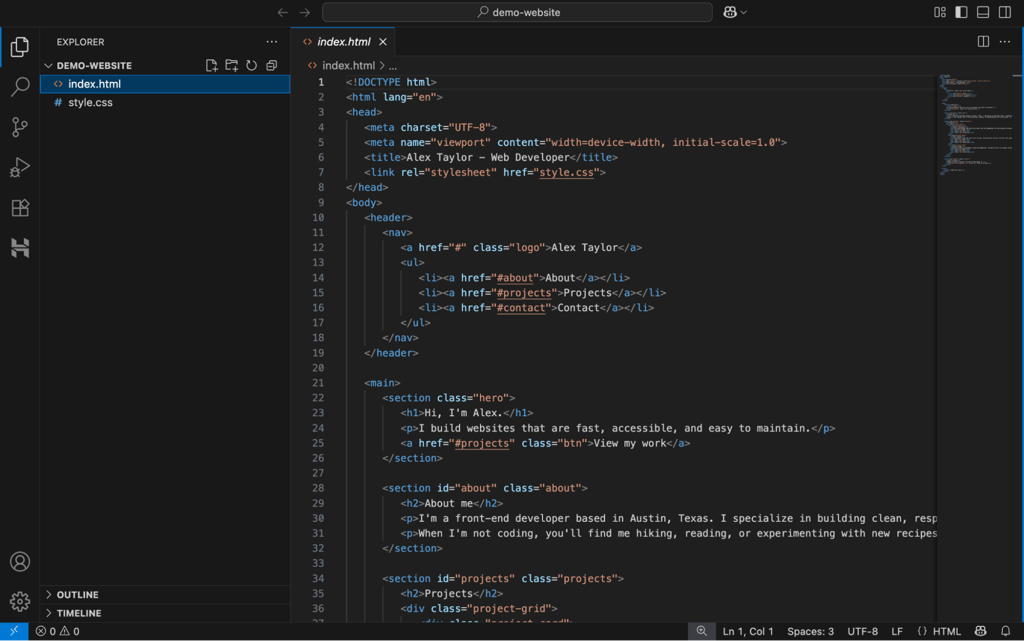Click the H-shaped extension icon in activity bar

20,247
